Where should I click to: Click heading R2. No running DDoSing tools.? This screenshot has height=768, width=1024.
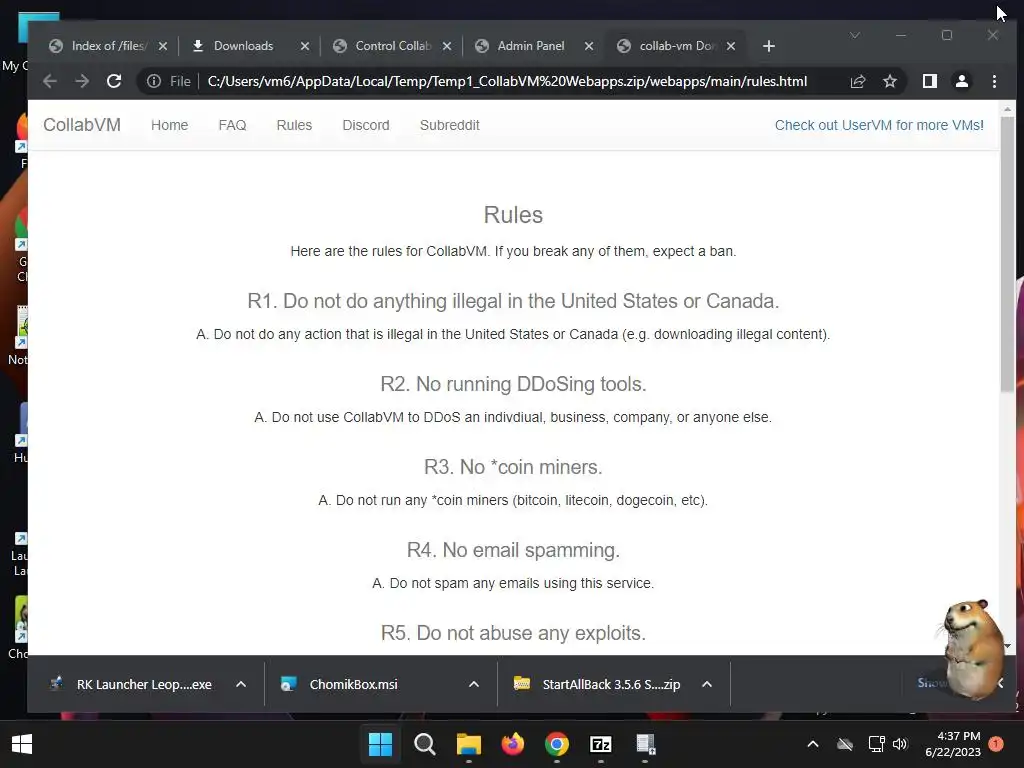(513, 384)
